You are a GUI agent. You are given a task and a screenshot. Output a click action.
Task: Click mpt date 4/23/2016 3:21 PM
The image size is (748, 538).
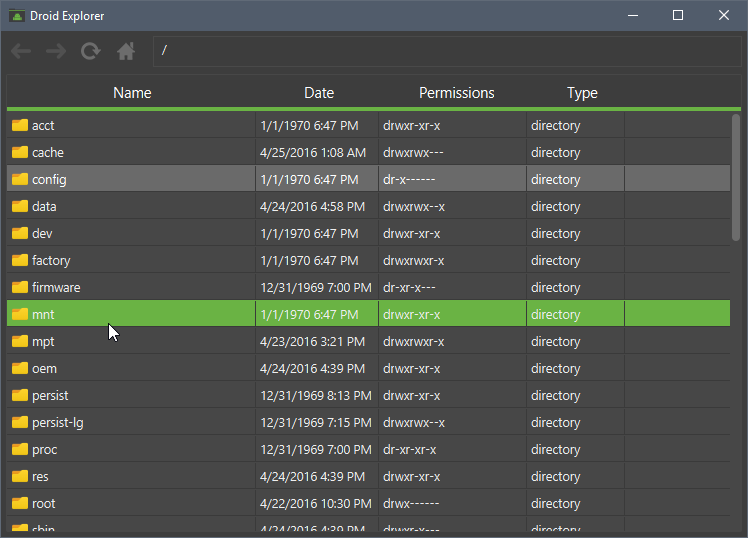click(312, 341)
